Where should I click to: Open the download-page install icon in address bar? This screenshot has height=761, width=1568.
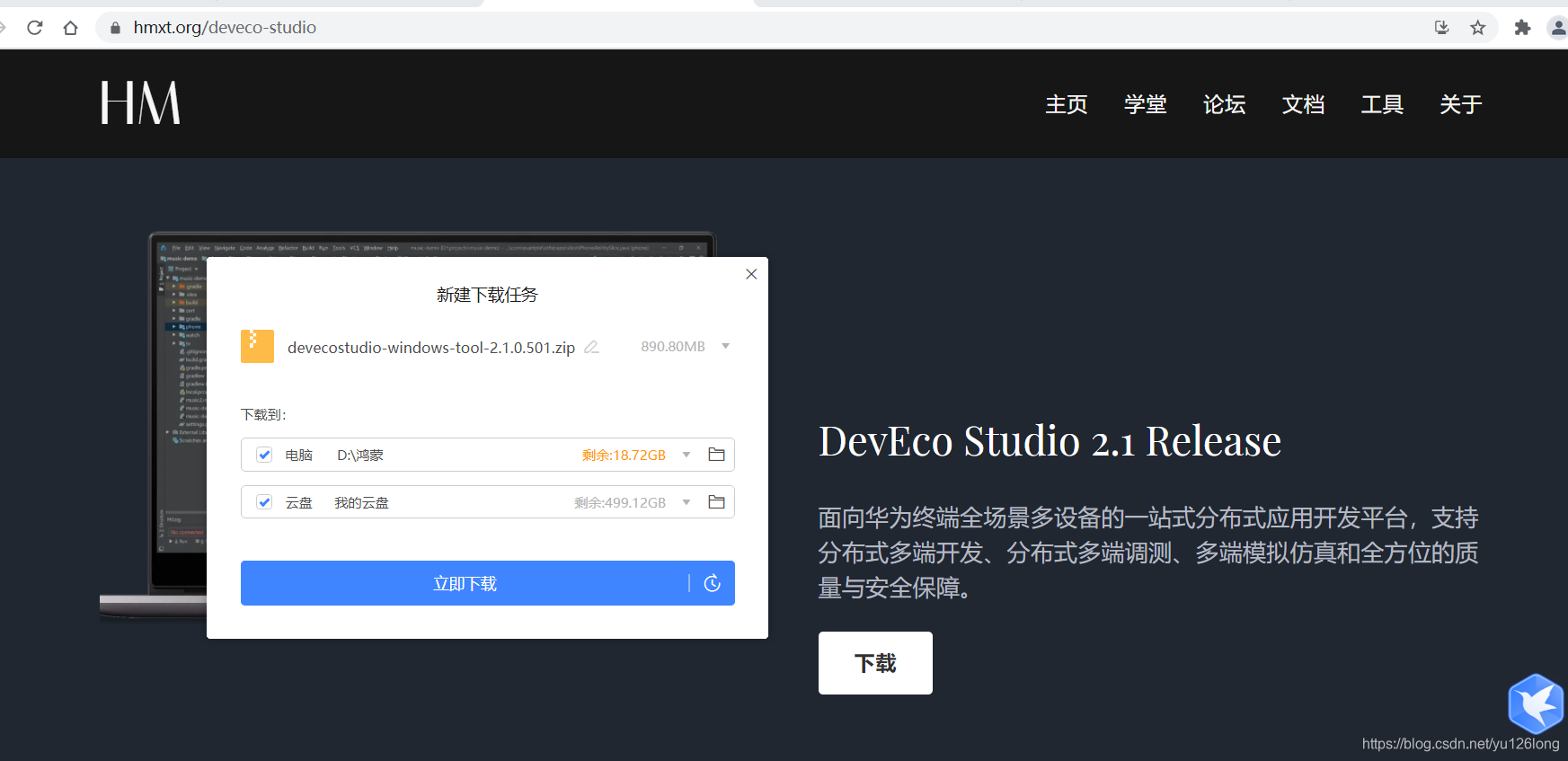pyautogui.click(x=1442, y=28)
